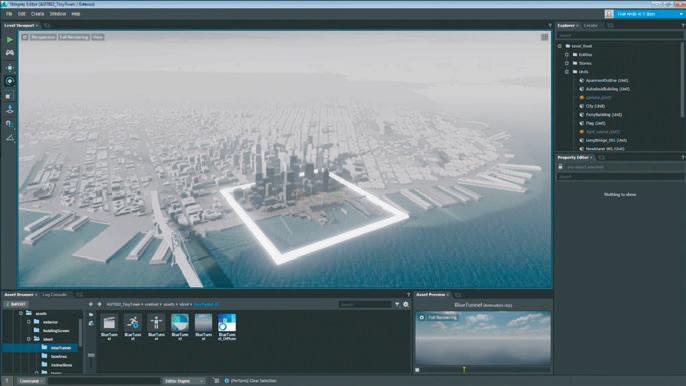Screen dimensions: 686x386
Task: Click the Full Rendering viewport button
Action: tap(74, 37)
